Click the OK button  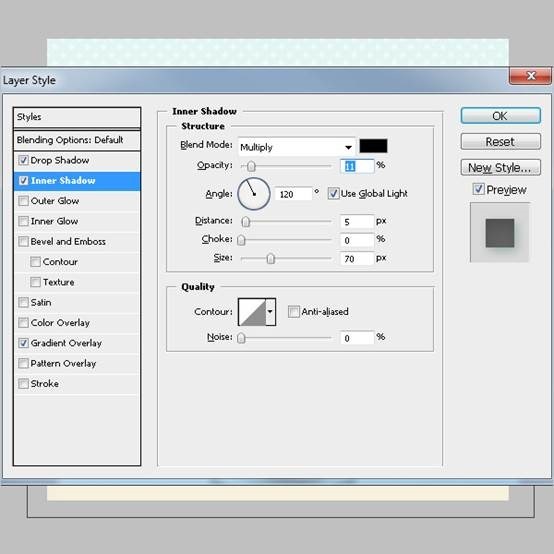(500, 116)
